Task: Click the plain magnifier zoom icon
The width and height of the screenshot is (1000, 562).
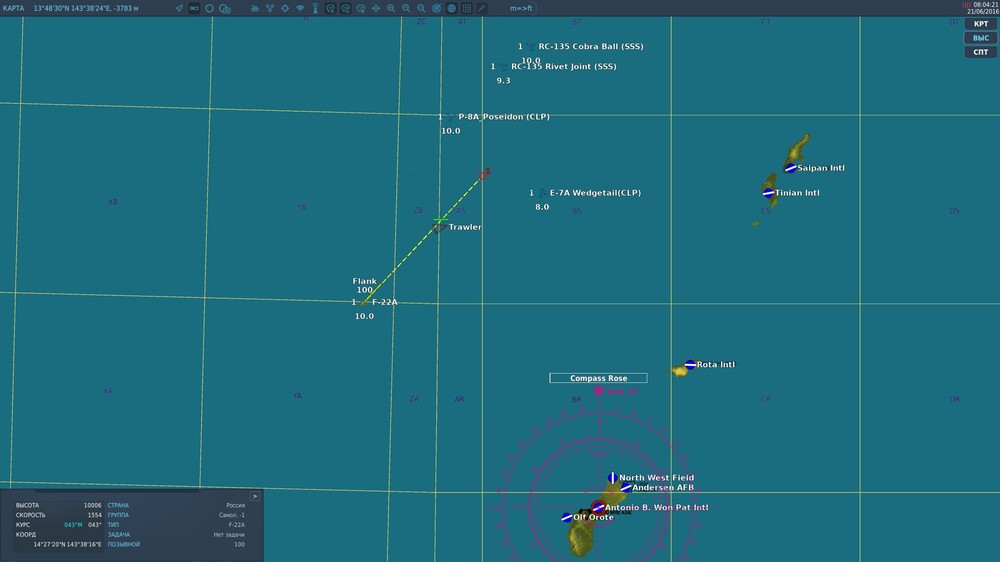Action: [422, 8]
